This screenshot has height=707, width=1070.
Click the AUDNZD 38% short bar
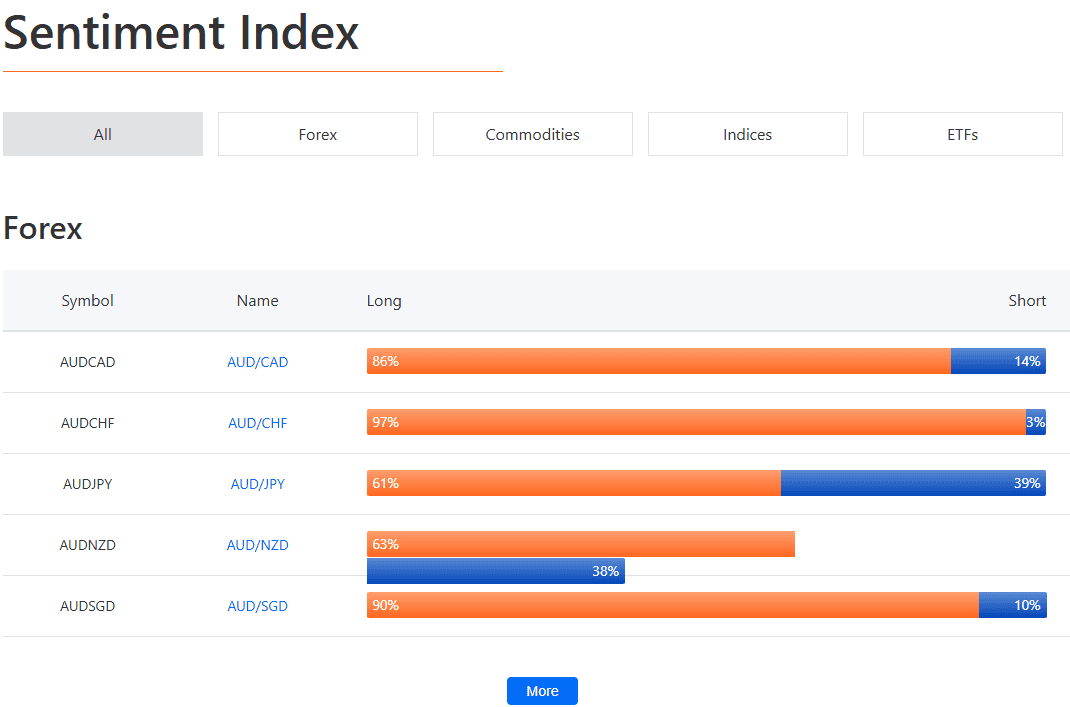495,571
